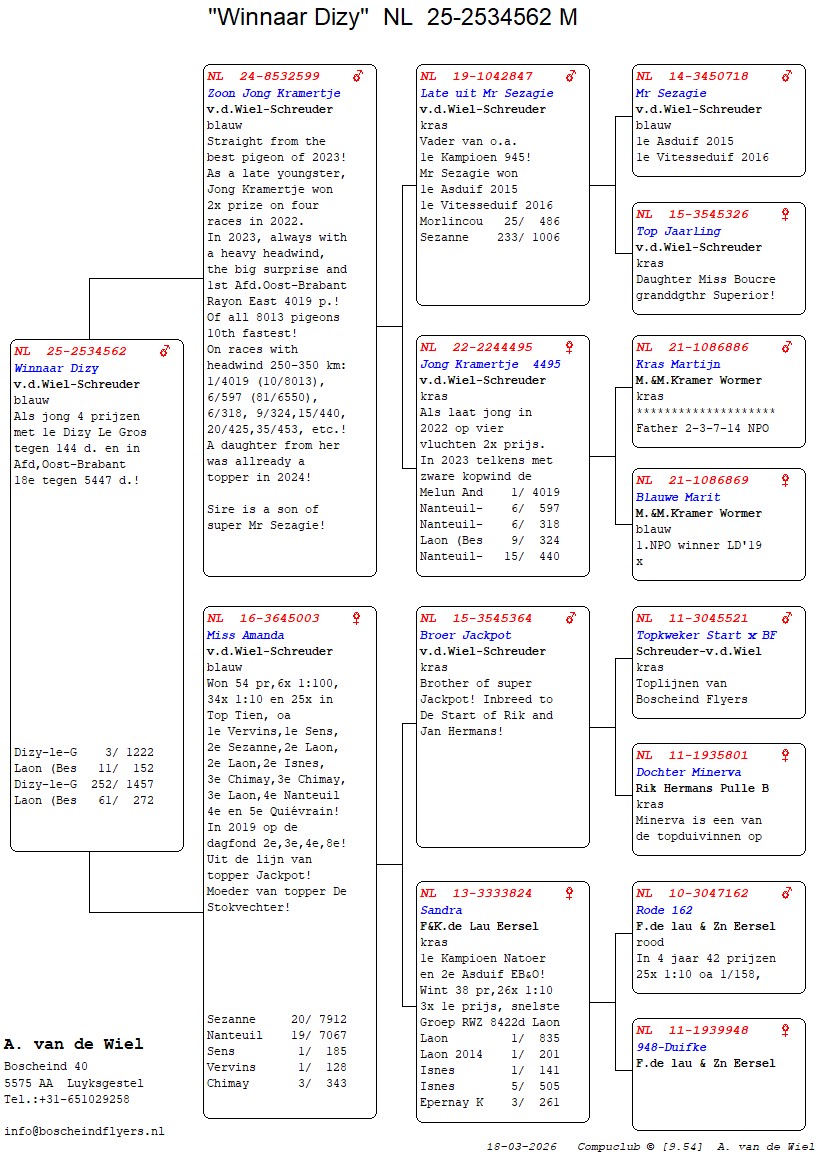Click the male symbol beside ring NL 24-8532599
Viewport: 816px width, 1172px height.
coord(358,76)
